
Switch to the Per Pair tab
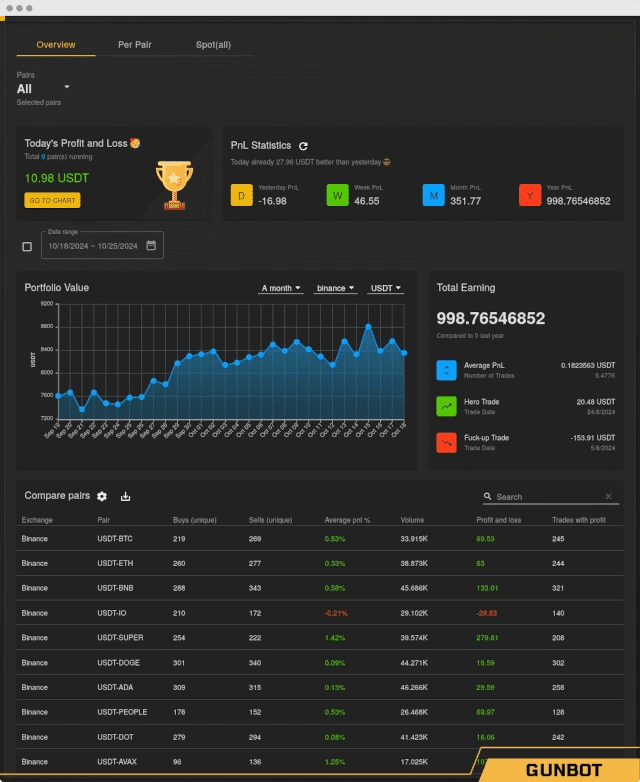135,45
